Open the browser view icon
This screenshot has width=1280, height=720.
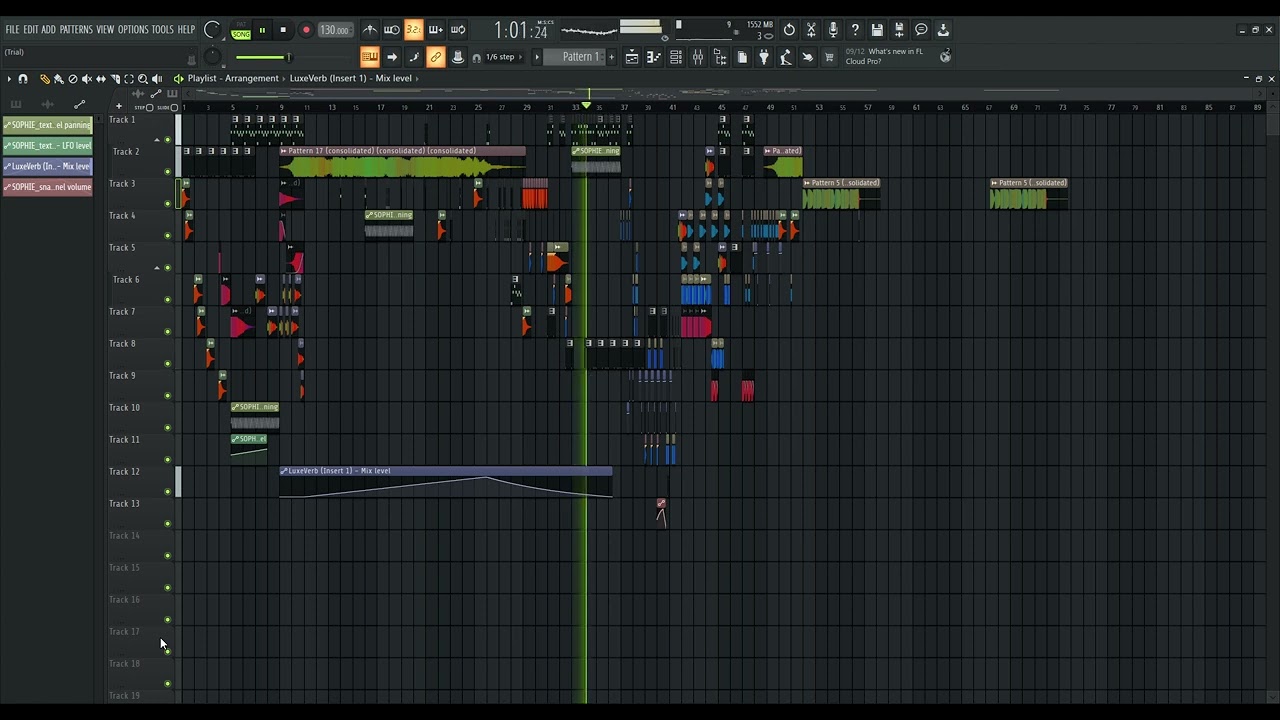tap(720, 57)
